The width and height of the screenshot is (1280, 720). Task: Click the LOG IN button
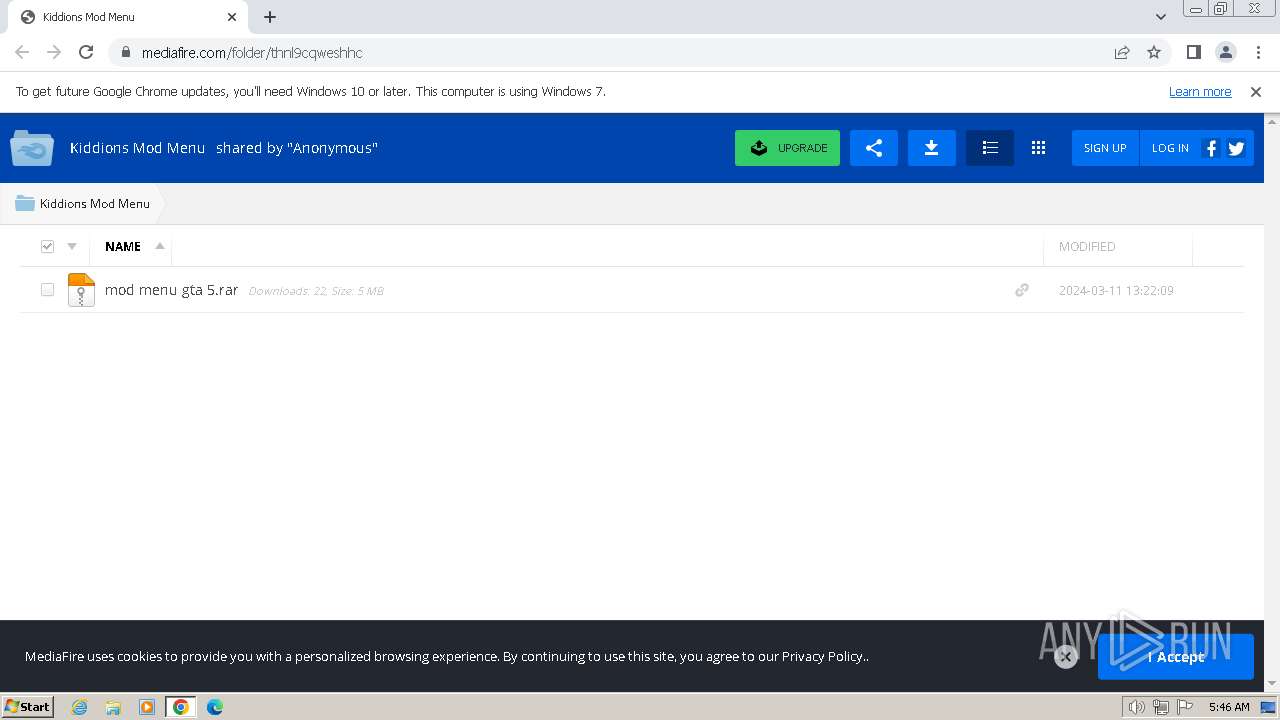(x=1170, y=148)
